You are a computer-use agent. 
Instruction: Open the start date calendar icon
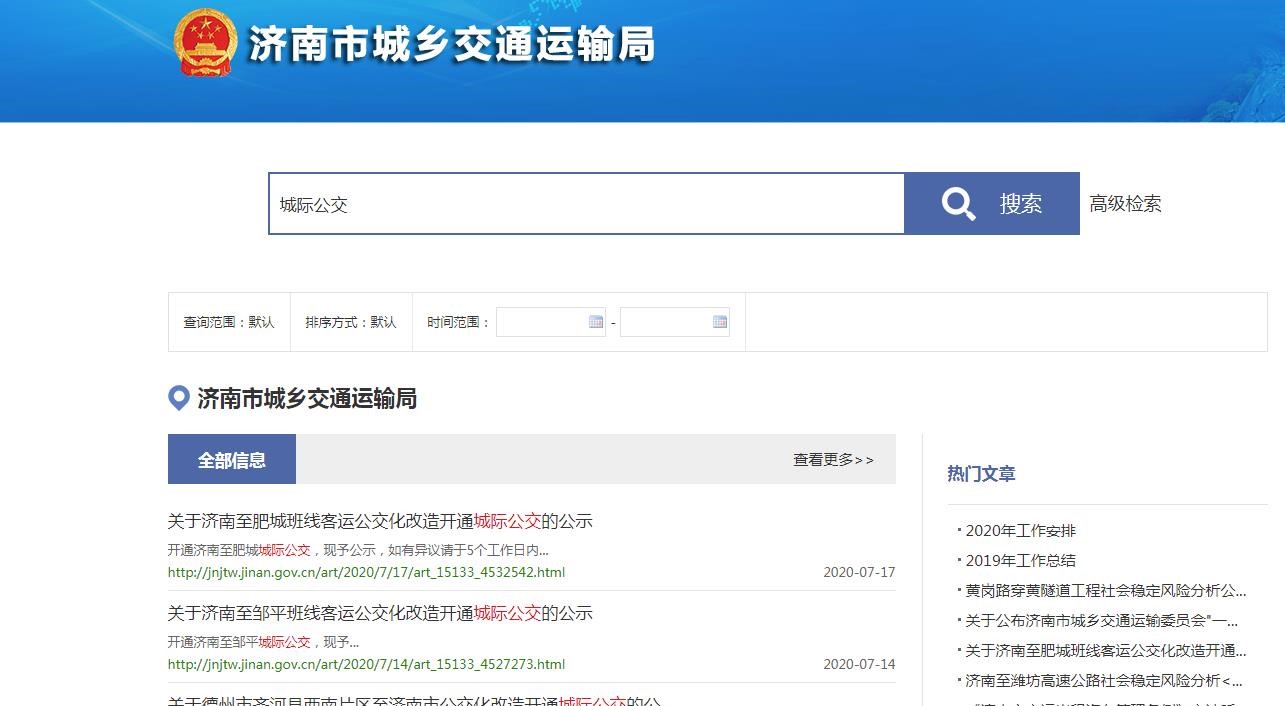[596, 322]
